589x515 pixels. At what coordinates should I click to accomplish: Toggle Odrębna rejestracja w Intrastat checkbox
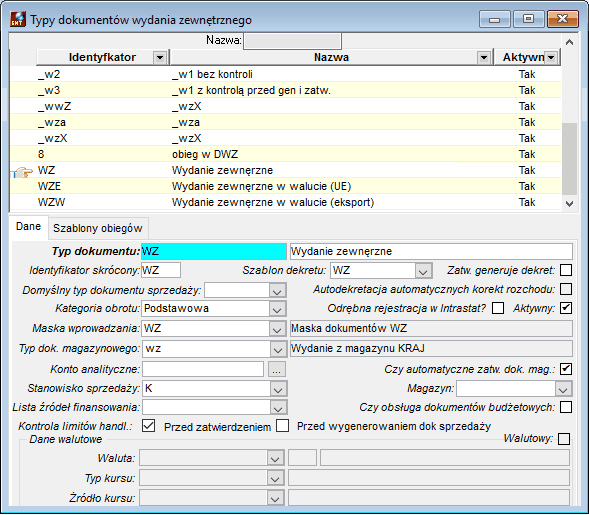tap(498, 308)
